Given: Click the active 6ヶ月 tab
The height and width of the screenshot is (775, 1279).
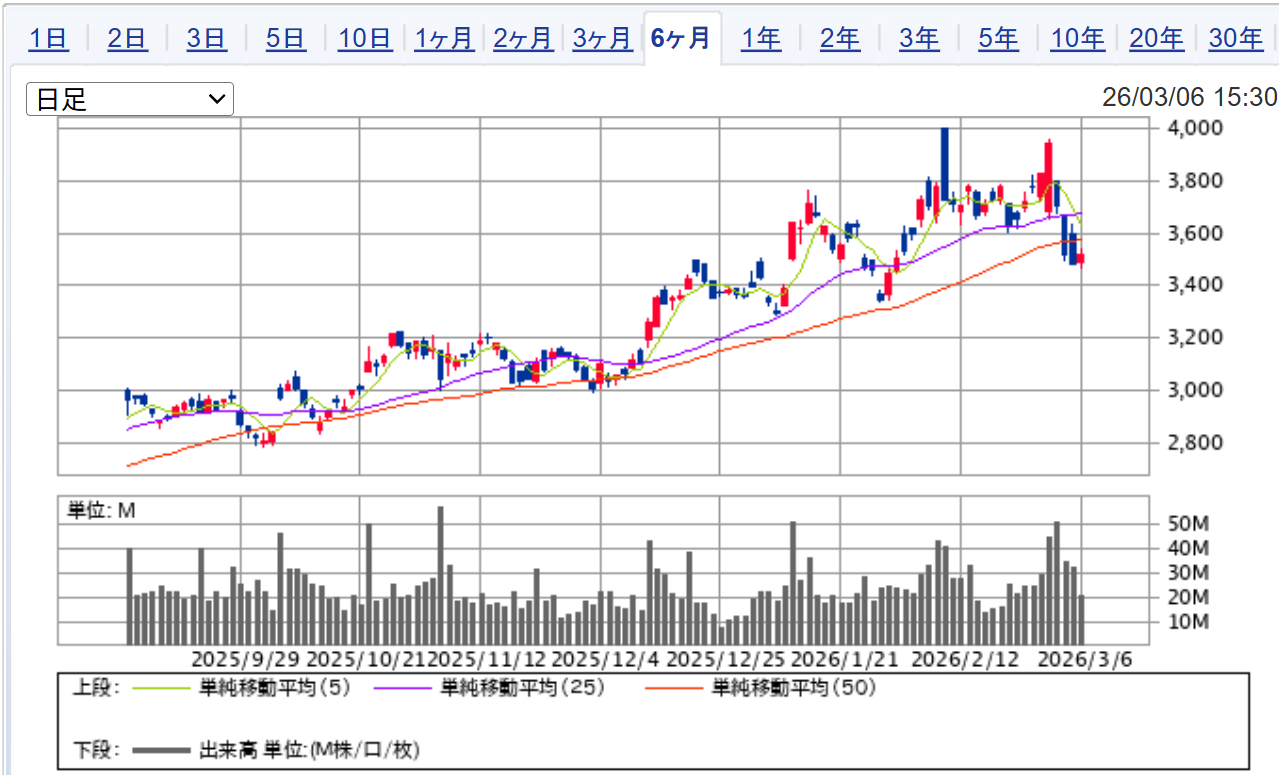Looking at the screenshot, I should click(x=681, y=38).
